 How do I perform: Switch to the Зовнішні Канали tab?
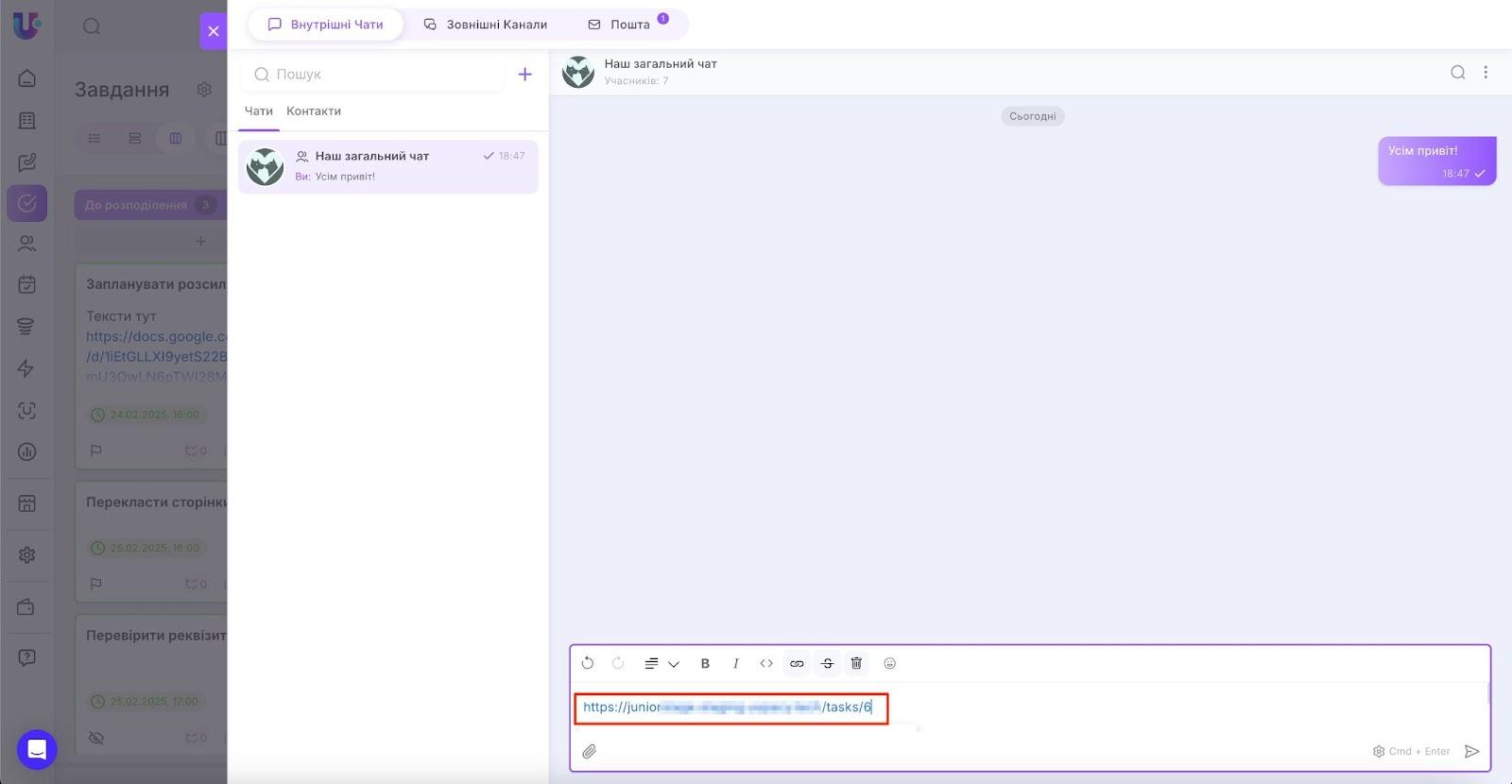485,25
